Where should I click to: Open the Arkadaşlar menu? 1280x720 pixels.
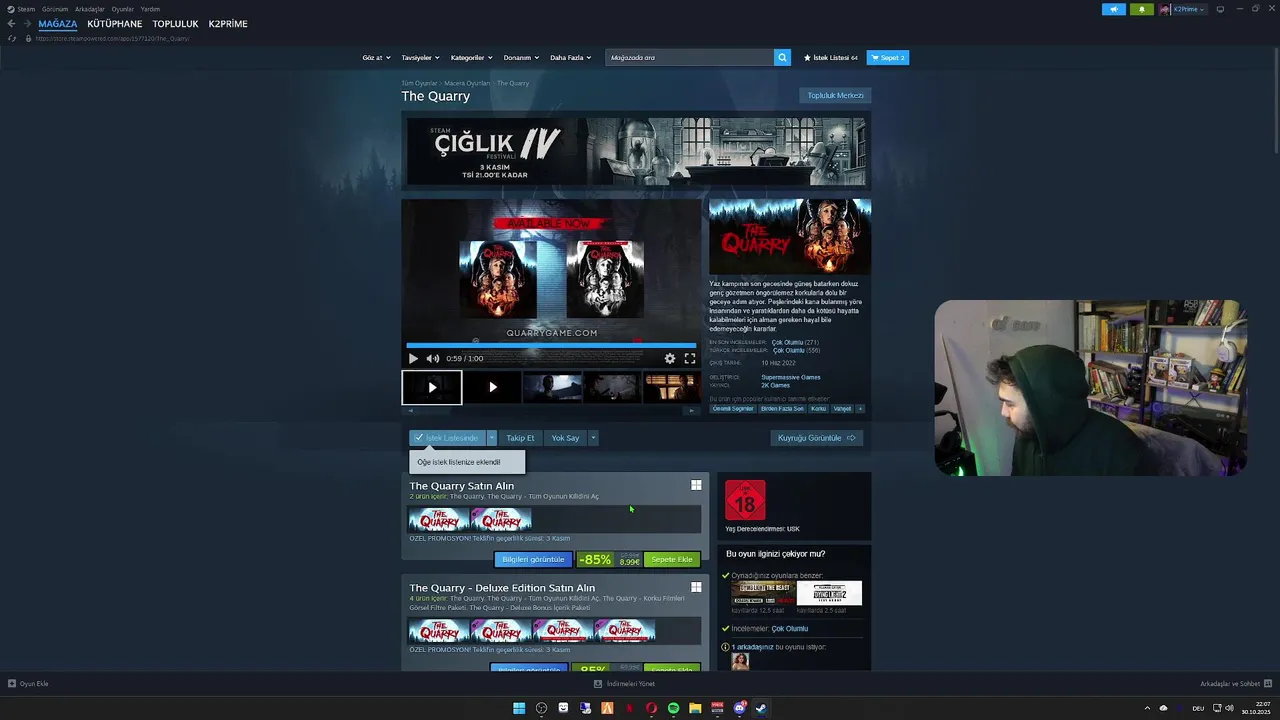pyautogui.click(x=90, y=9)
